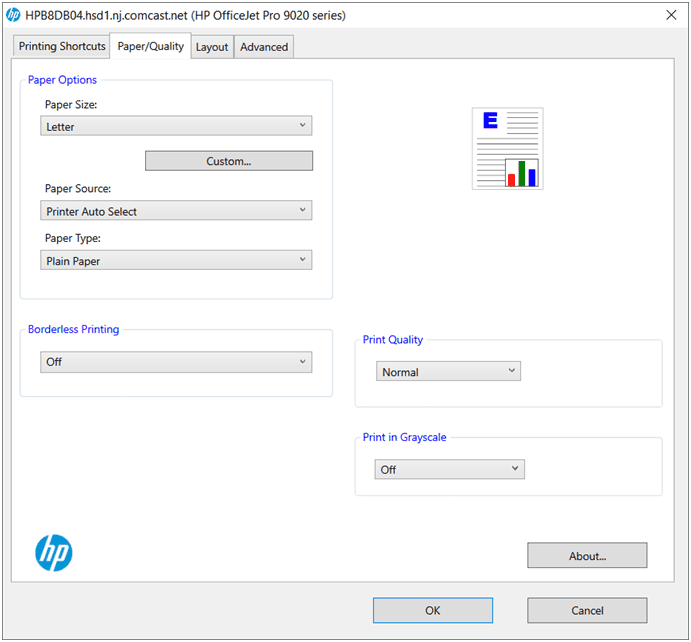This screenshot has width=691, height=642.
Task: Expand the Print Quality dropdown showing Normal
Action: click(448, 371)
